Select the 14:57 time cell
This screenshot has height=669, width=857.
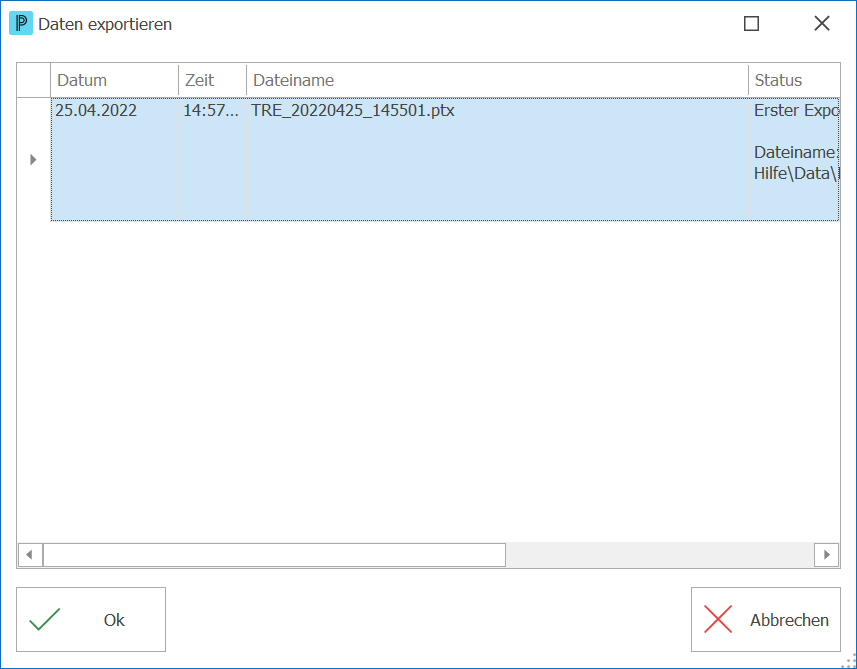click(213, 159)
